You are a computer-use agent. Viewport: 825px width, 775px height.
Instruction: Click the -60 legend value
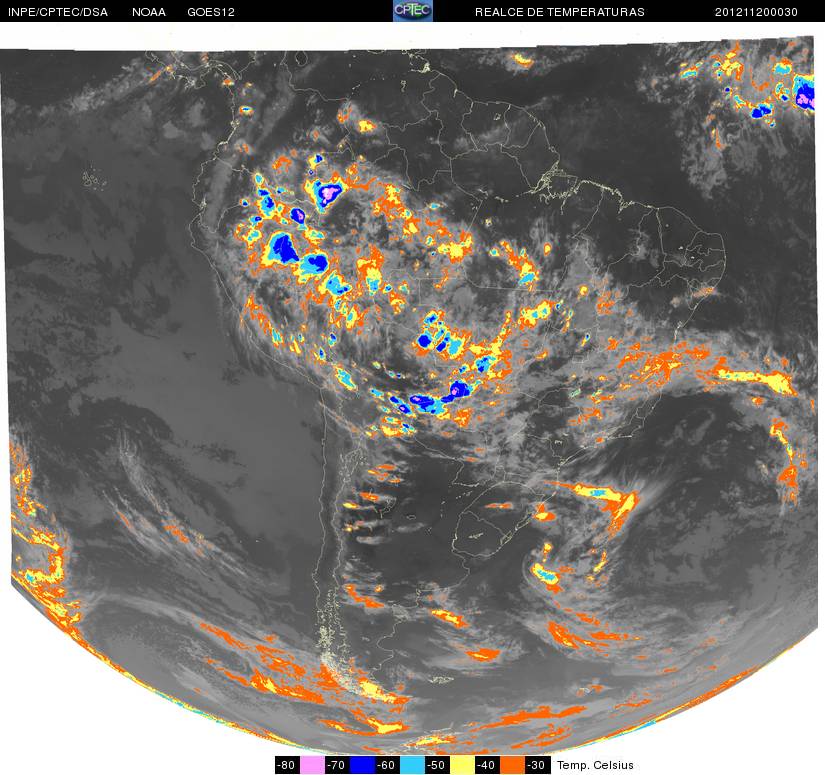(x=387, y=765)
